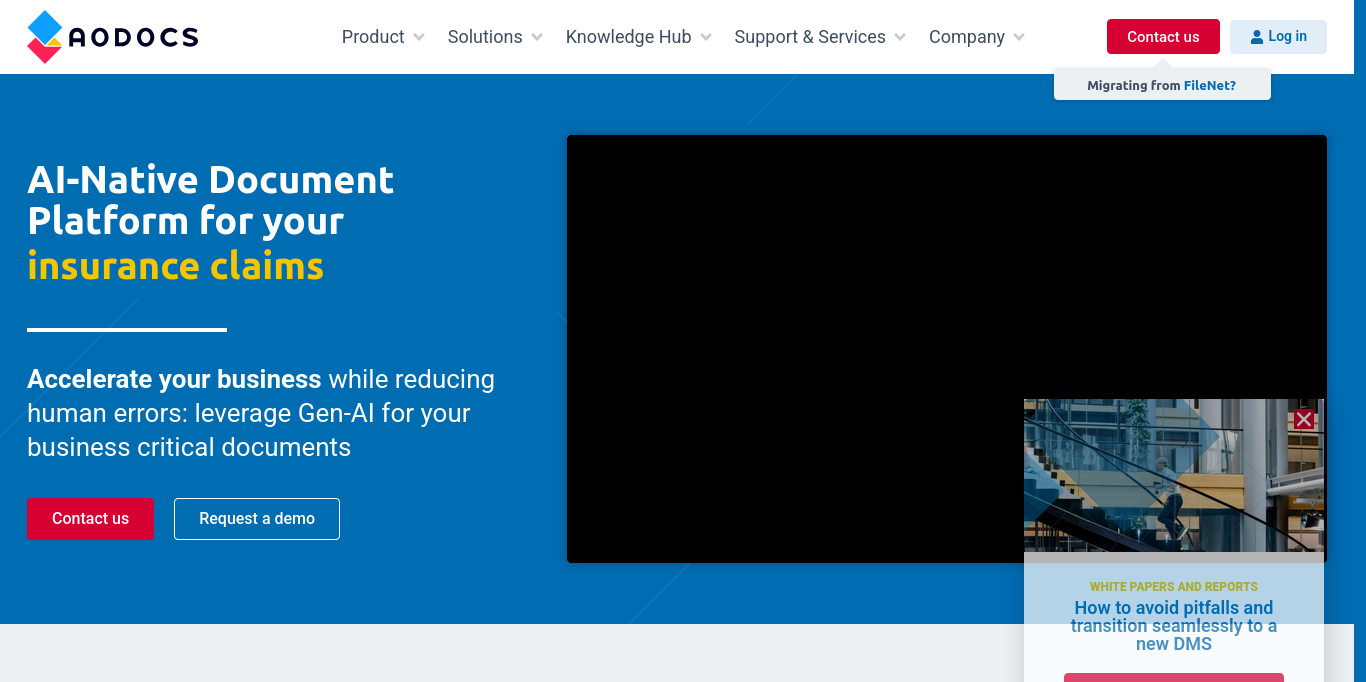Expand the Knowledge Hub dropdown chevron
The image size is (1366, 682).
click(706, 37)
